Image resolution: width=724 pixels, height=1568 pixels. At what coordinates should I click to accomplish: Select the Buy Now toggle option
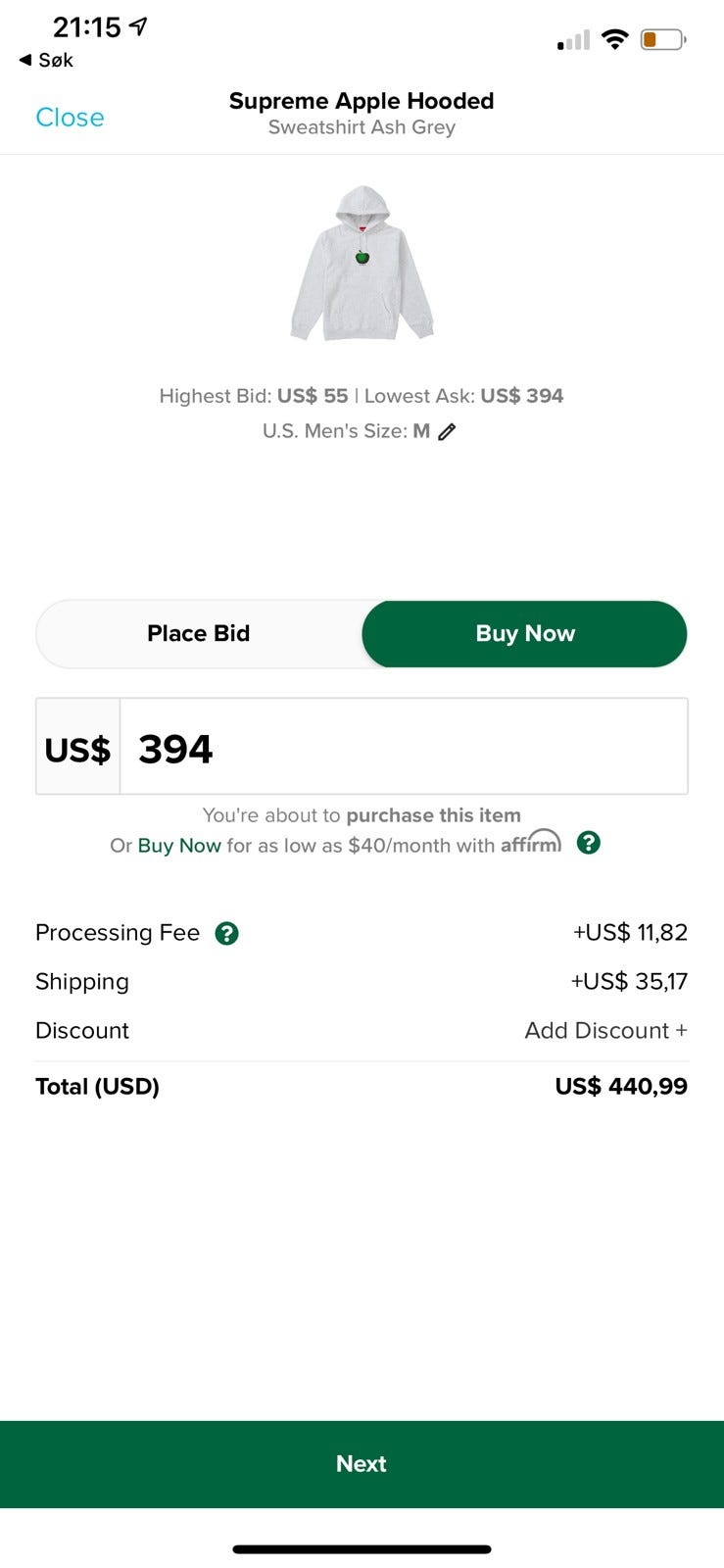525,634
